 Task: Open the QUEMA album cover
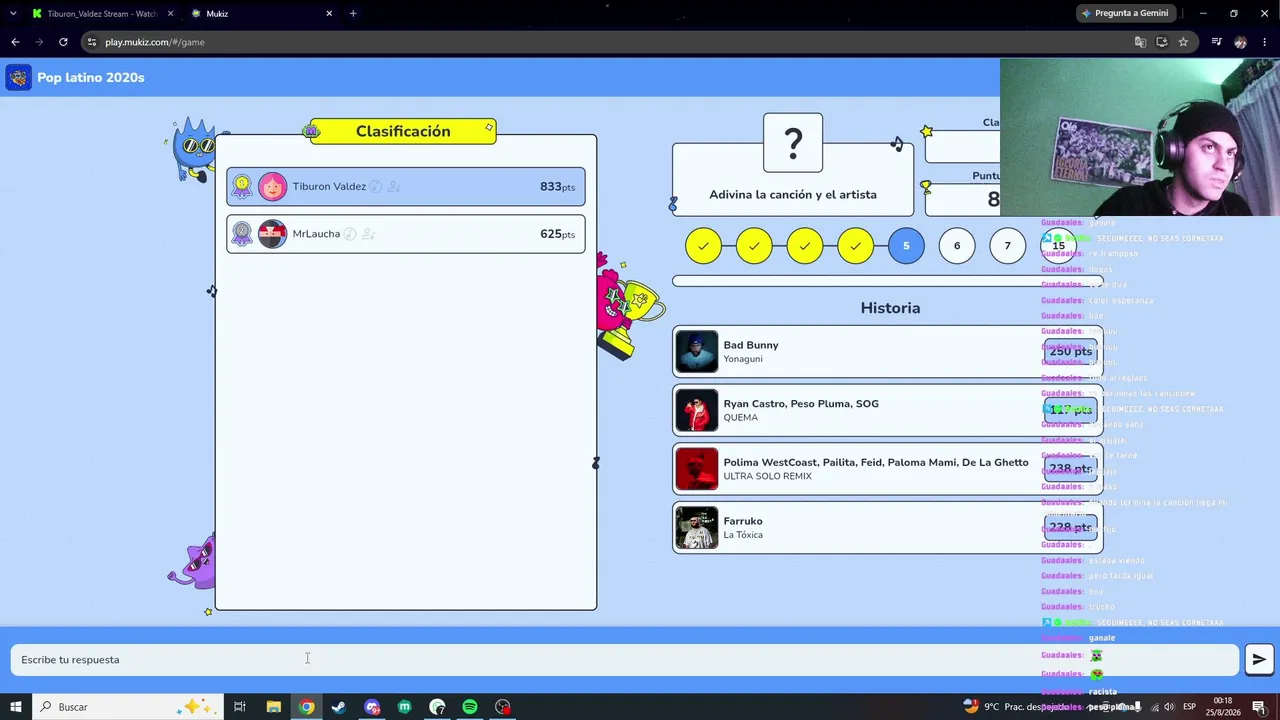(x=696, y=410)
